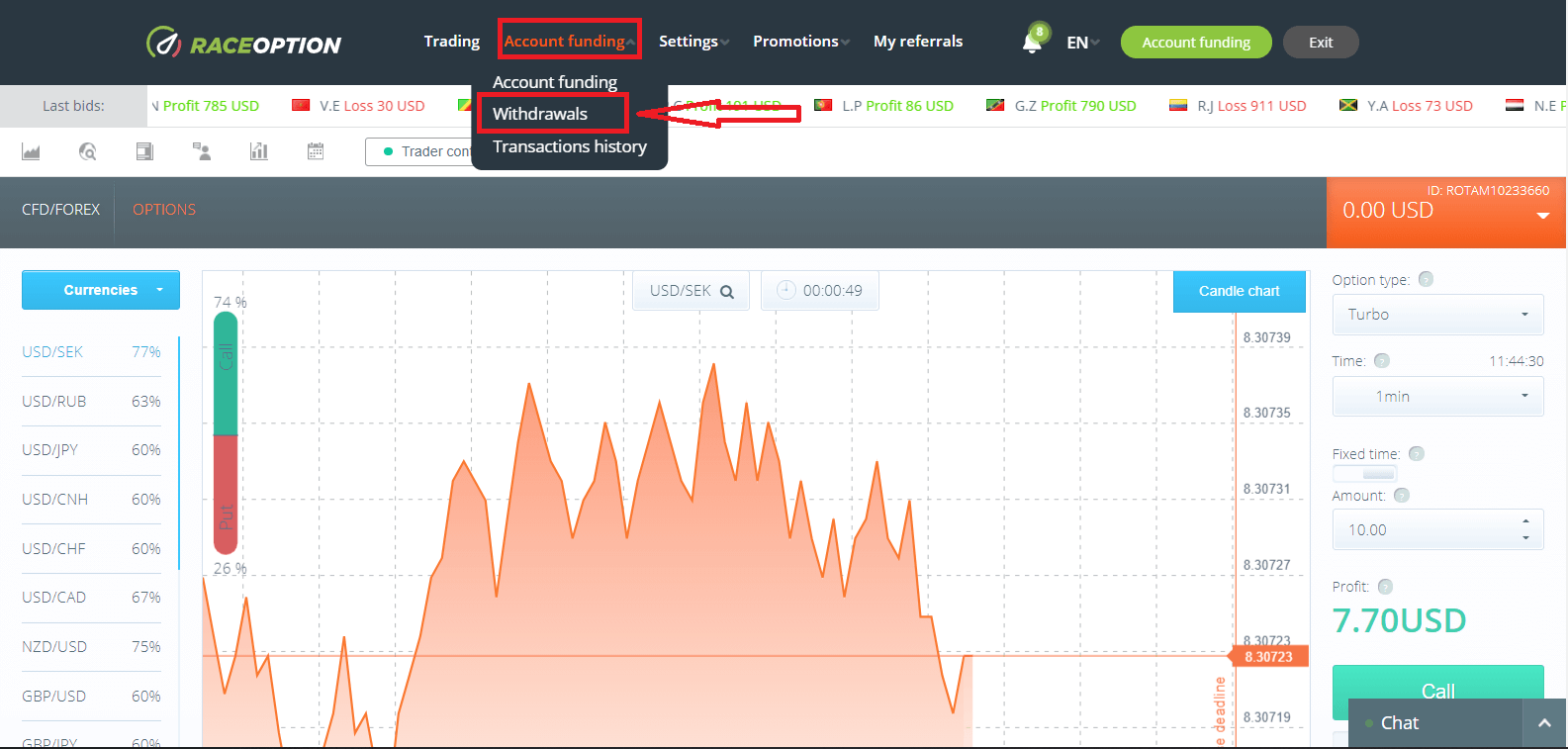Click help icon next to Profit
1568x749 pixels.
coord(1385,586)
